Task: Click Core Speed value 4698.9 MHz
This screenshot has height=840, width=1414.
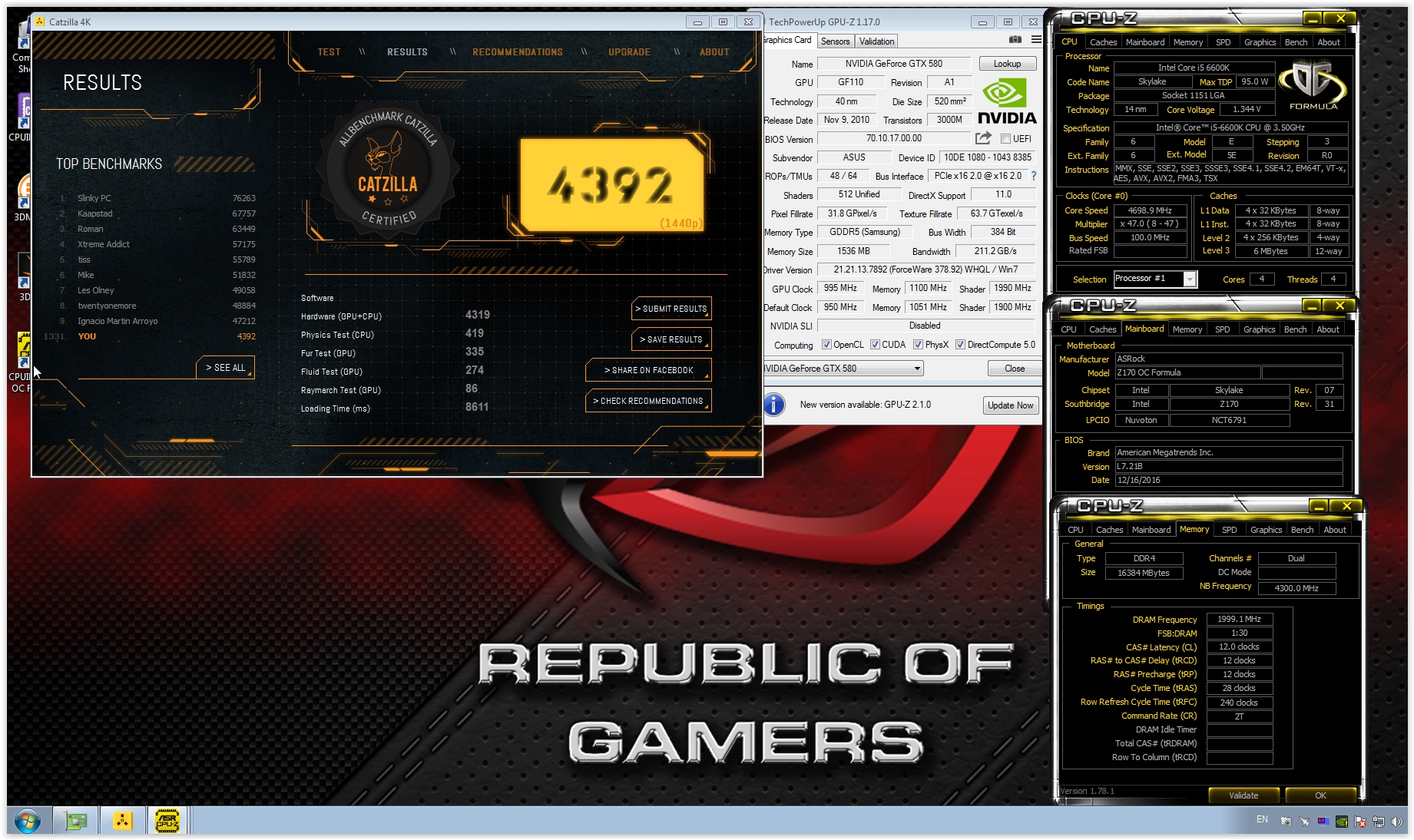Action: (1150, 210)
